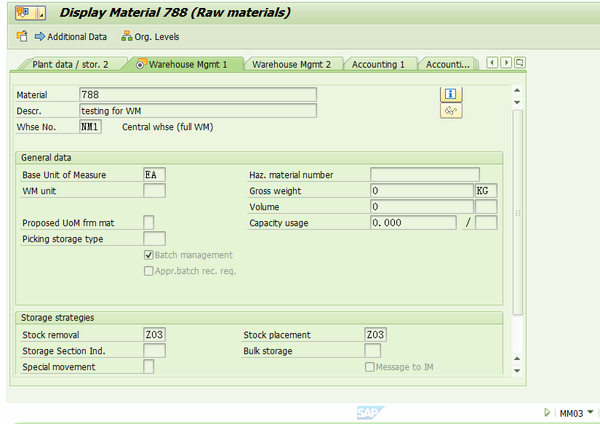Switch to Warehouse Mgmt 2 tab

292,64
